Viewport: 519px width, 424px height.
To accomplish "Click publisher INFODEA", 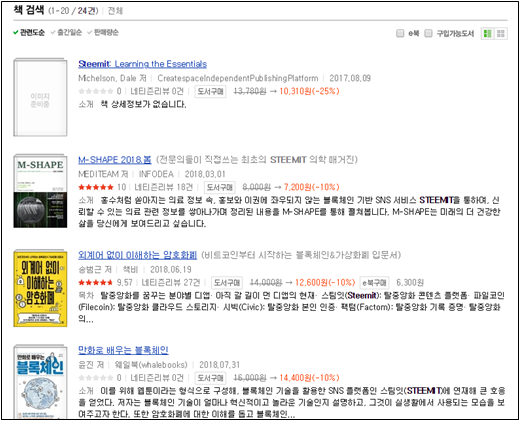I will [156, 174].
